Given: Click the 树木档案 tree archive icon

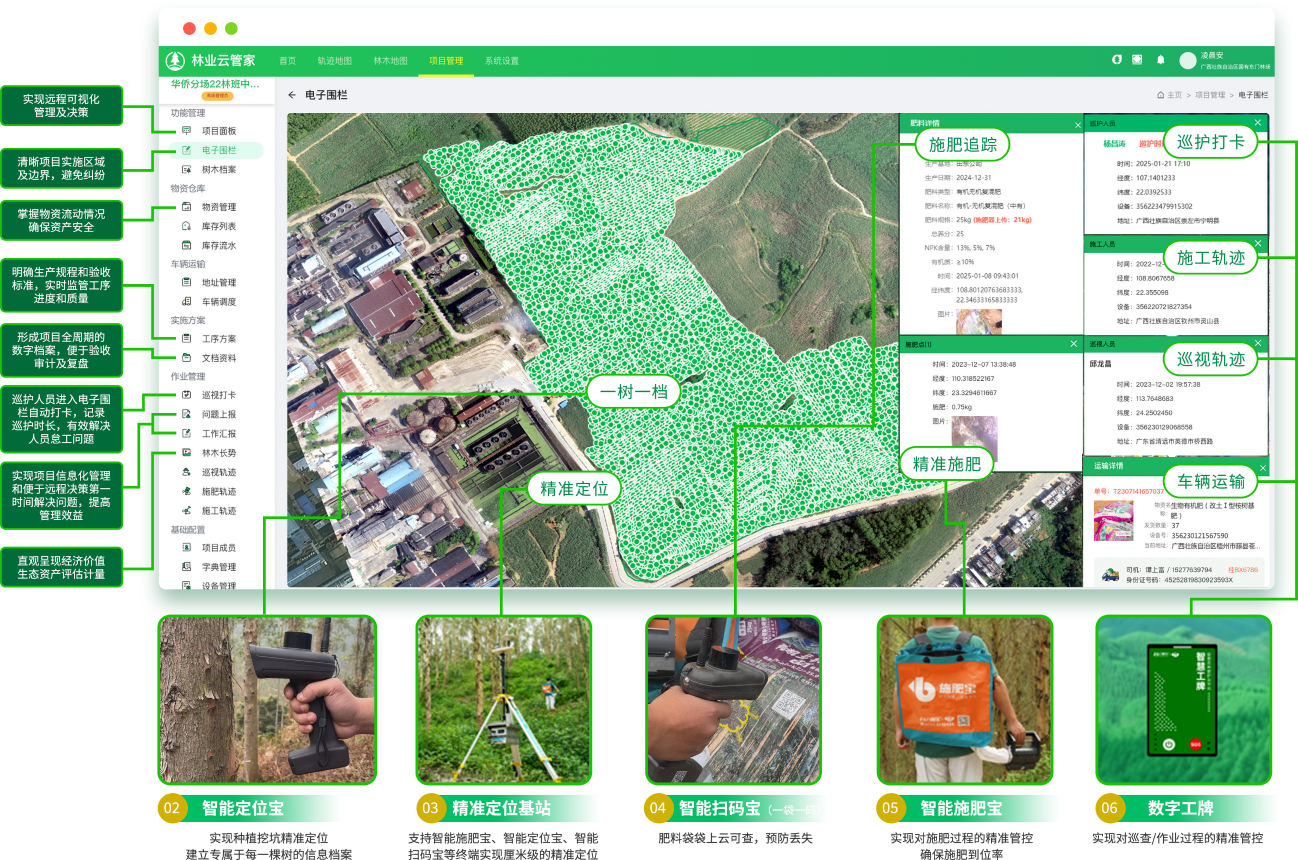Looking at the screenshot, I should click(186, 169).
